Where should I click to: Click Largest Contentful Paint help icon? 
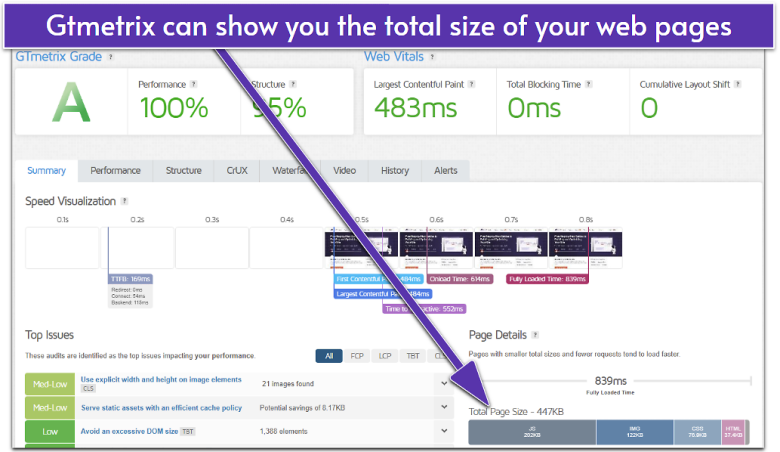point(472,85)
